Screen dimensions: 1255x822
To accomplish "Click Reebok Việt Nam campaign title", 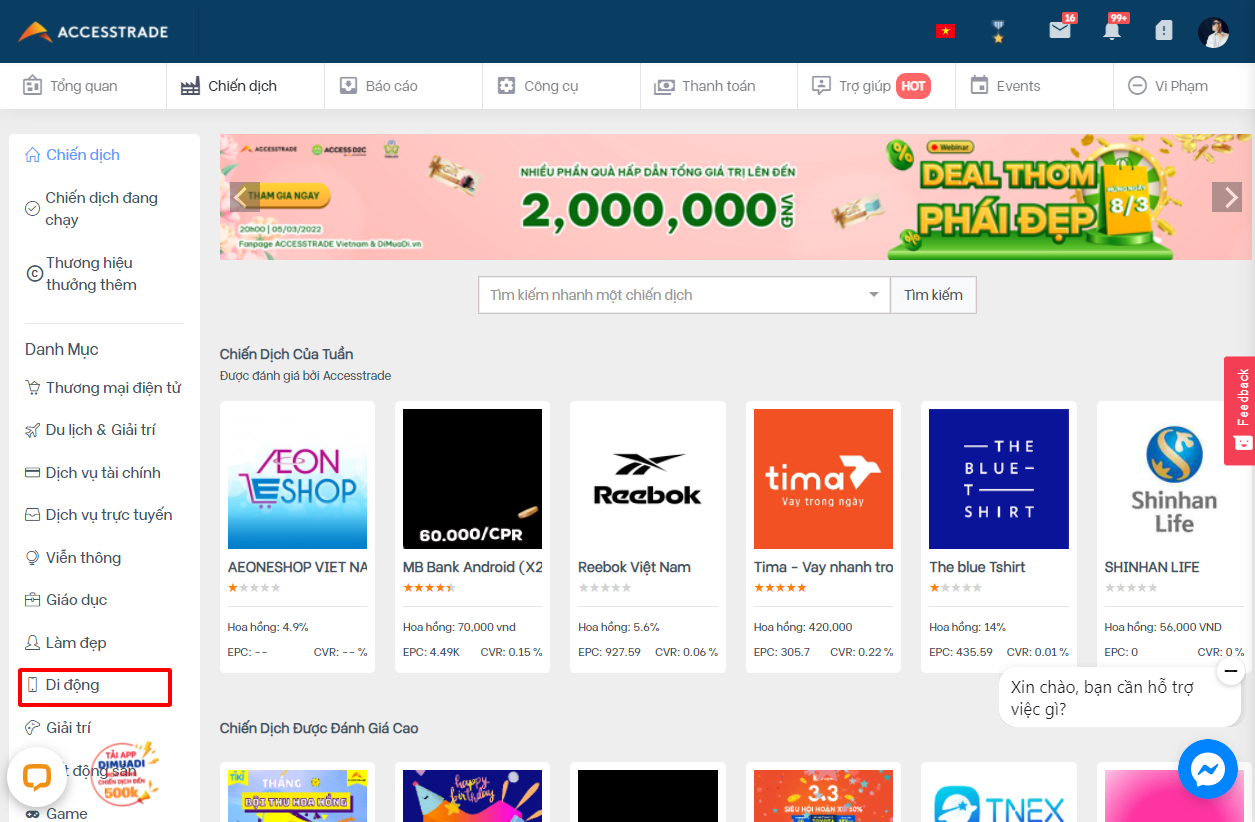I will pyautogui.click(x=634, y=567).
